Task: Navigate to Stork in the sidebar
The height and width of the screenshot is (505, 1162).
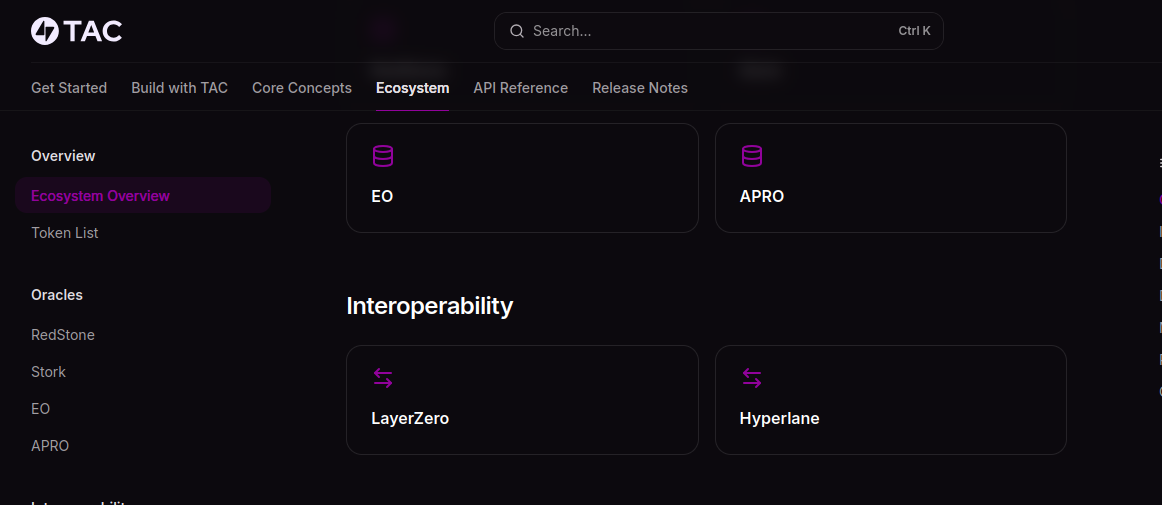Action: [48, 372]
